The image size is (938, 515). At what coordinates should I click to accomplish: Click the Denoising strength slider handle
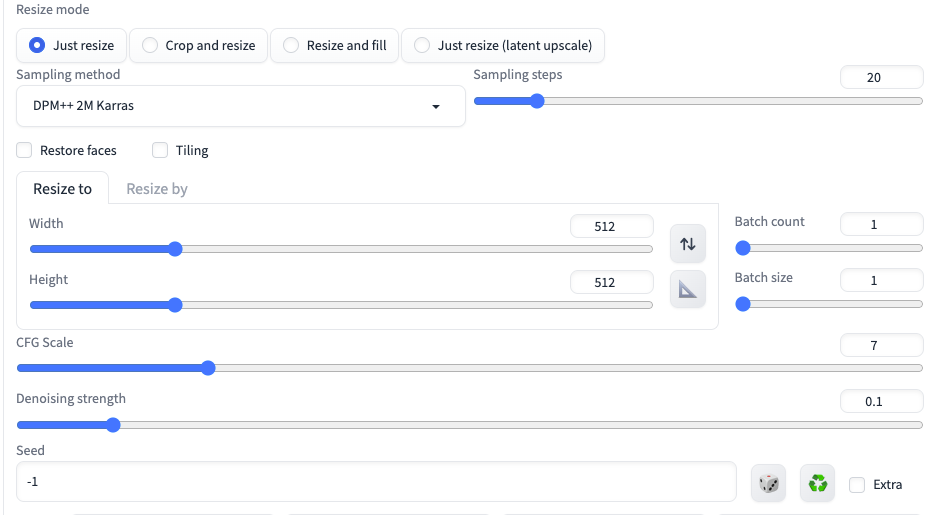(113, 425)
